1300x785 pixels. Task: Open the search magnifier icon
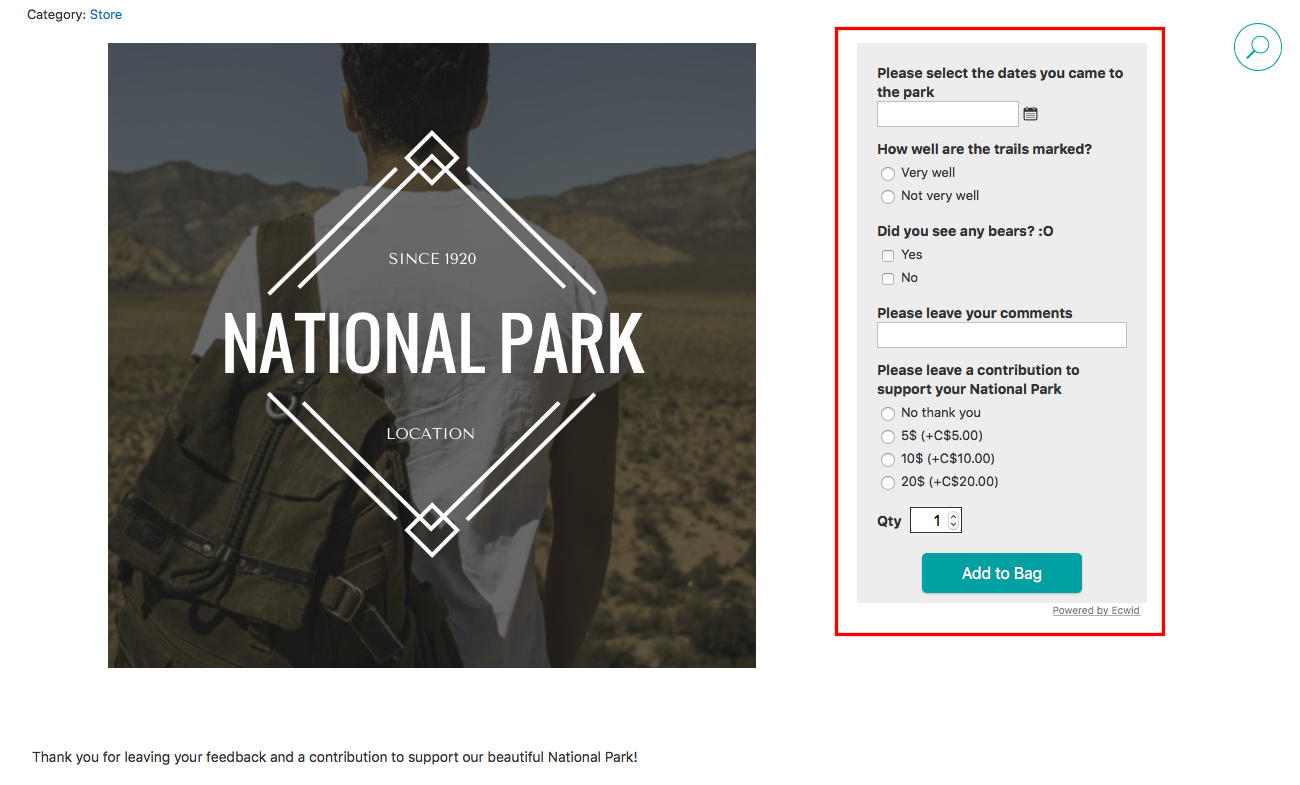tap(1258, 47)
